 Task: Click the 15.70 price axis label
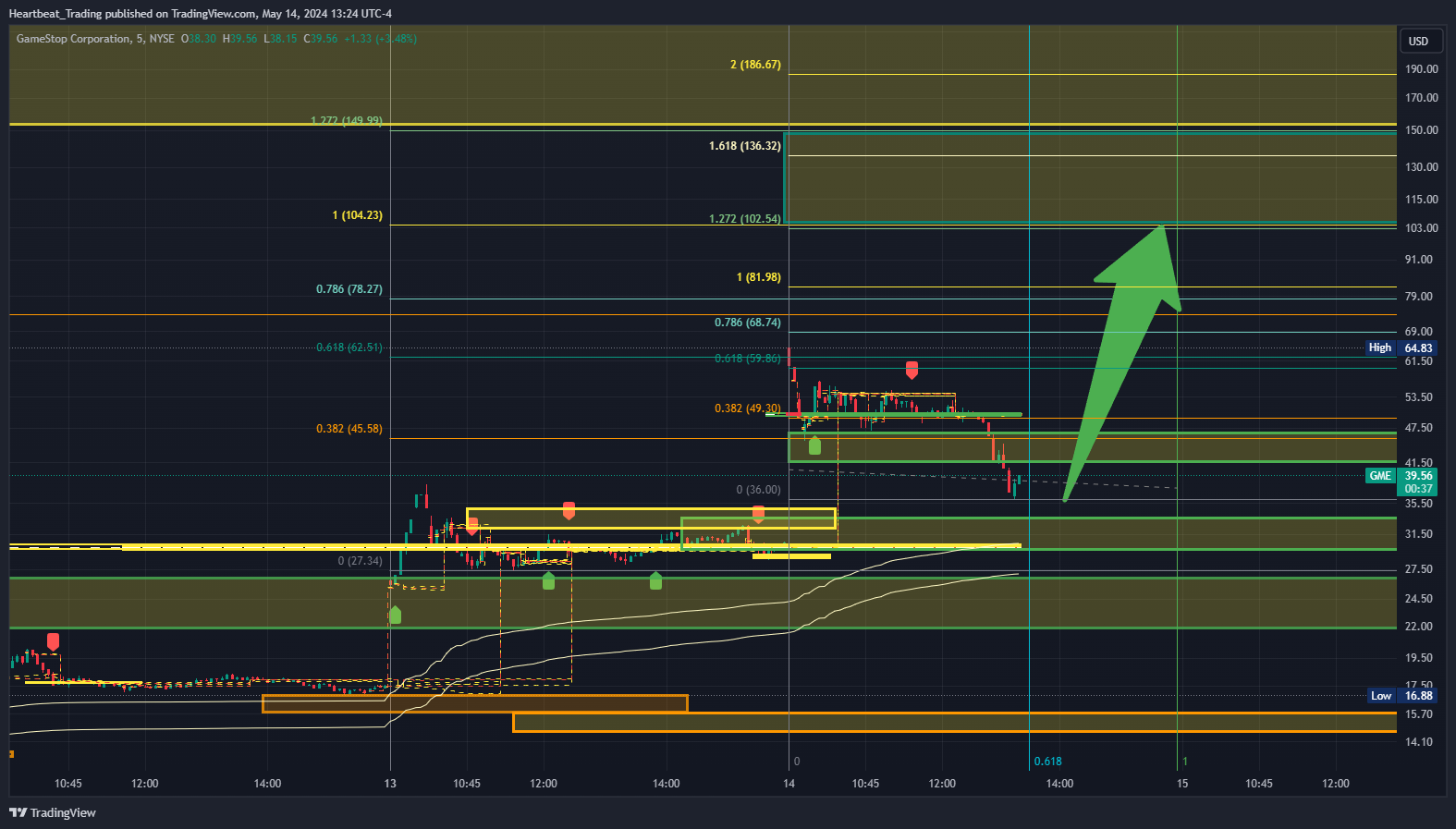pos(1418,714)
